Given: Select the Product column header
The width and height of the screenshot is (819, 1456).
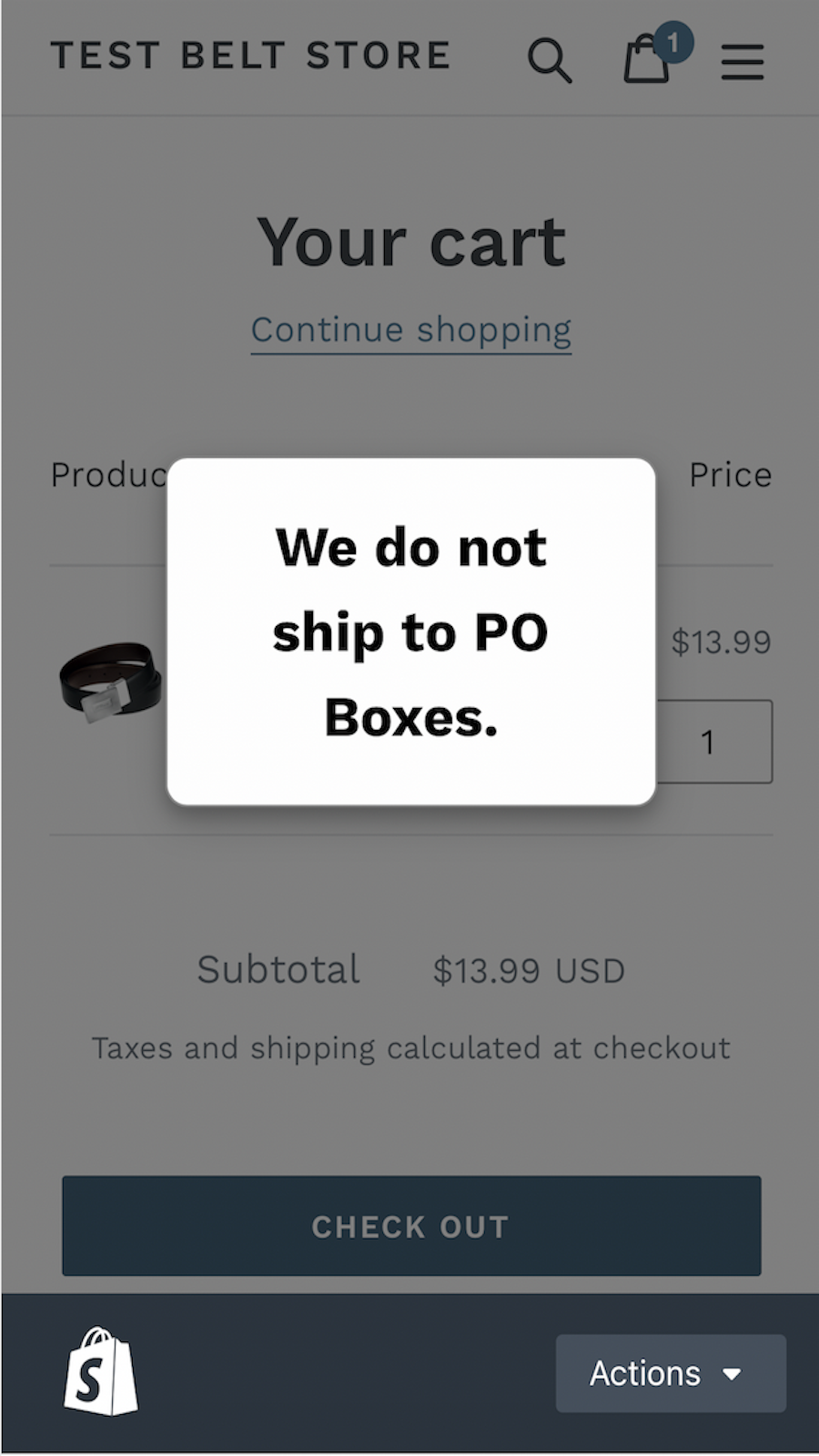Looking at the screenshot, I should [x=109, y=474].
